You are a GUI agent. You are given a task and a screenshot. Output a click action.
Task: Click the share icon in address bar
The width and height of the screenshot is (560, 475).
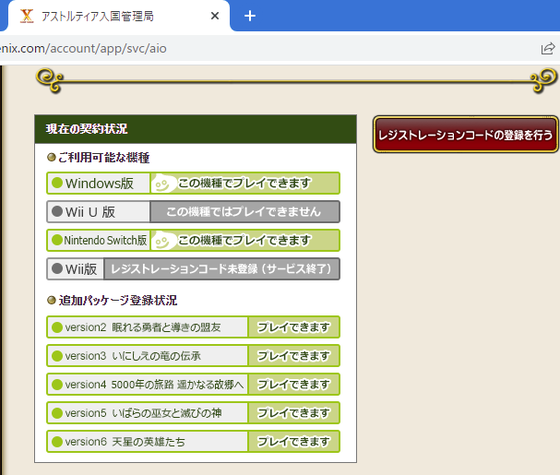[x=548, y=48]
